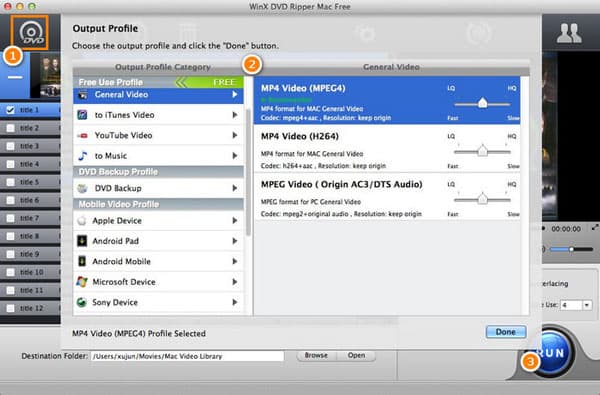600x395 pixels.
Task: Click quality slider for MP4 Video (H264)
Action: (482, 152)
